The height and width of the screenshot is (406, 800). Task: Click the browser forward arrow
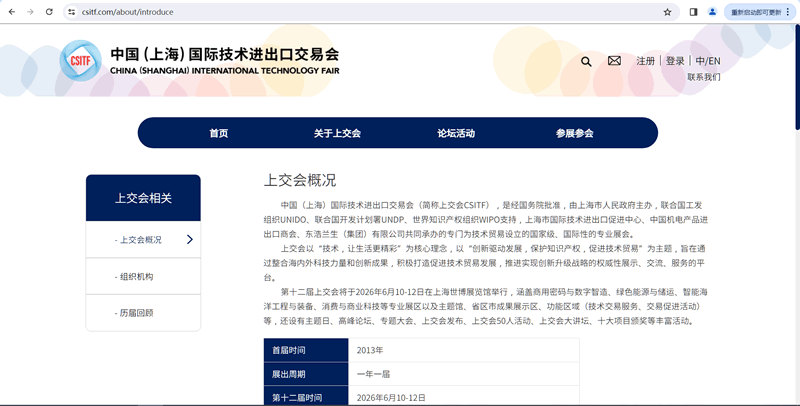click(x=30, y=12)
